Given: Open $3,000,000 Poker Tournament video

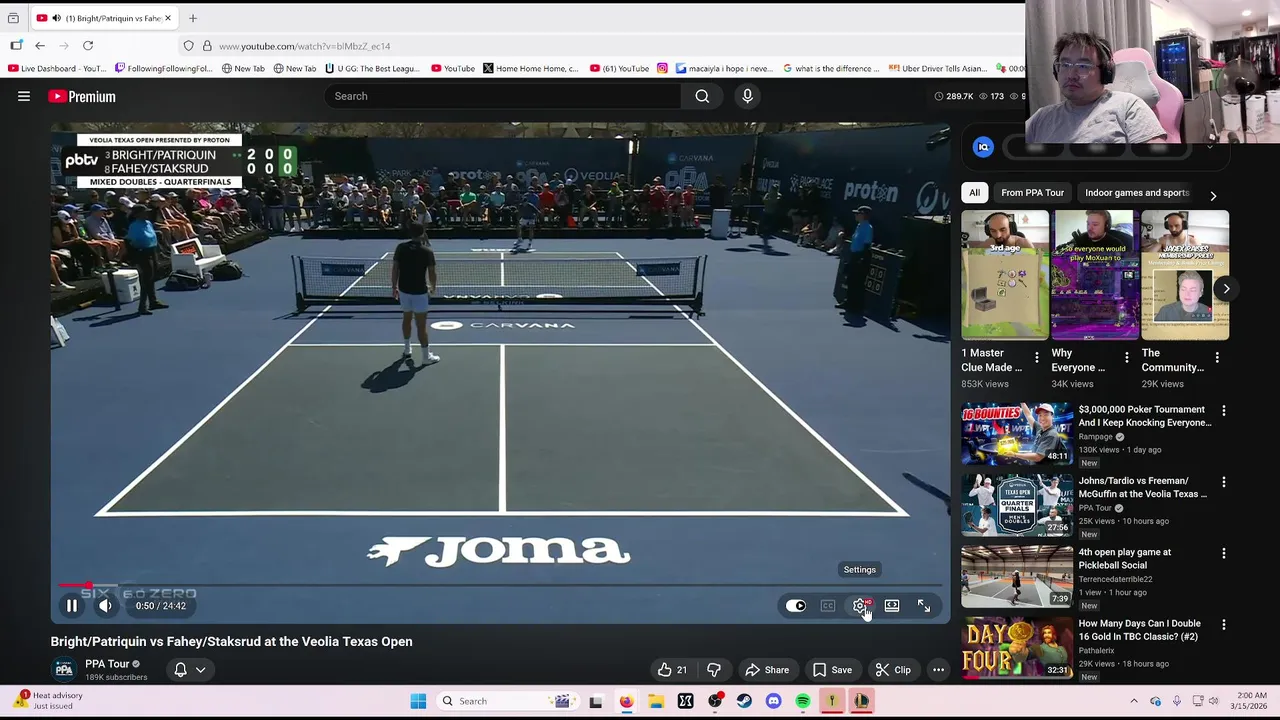Looking at the screenshot, I should 1144,416.
